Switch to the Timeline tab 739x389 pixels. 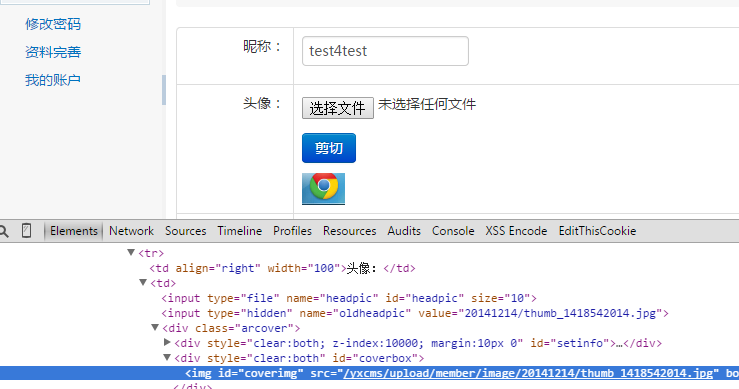[239, 231]
